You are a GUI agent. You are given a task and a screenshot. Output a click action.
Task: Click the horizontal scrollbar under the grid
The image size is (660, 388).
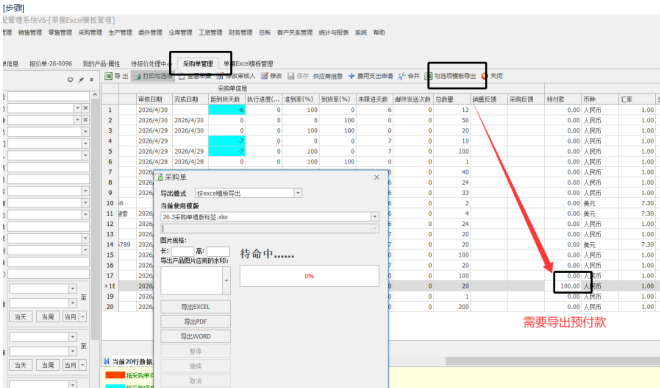(551, 361)
